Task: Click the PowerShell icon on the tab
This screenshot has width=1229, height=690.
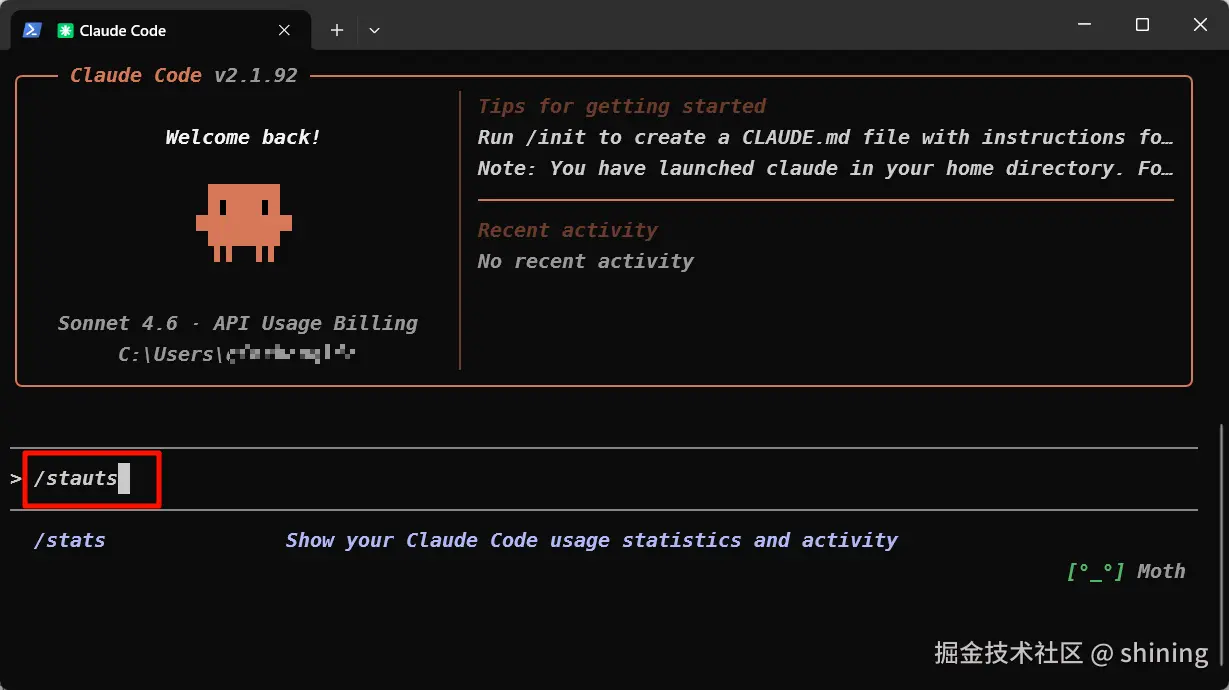Action: pos(32,30)
